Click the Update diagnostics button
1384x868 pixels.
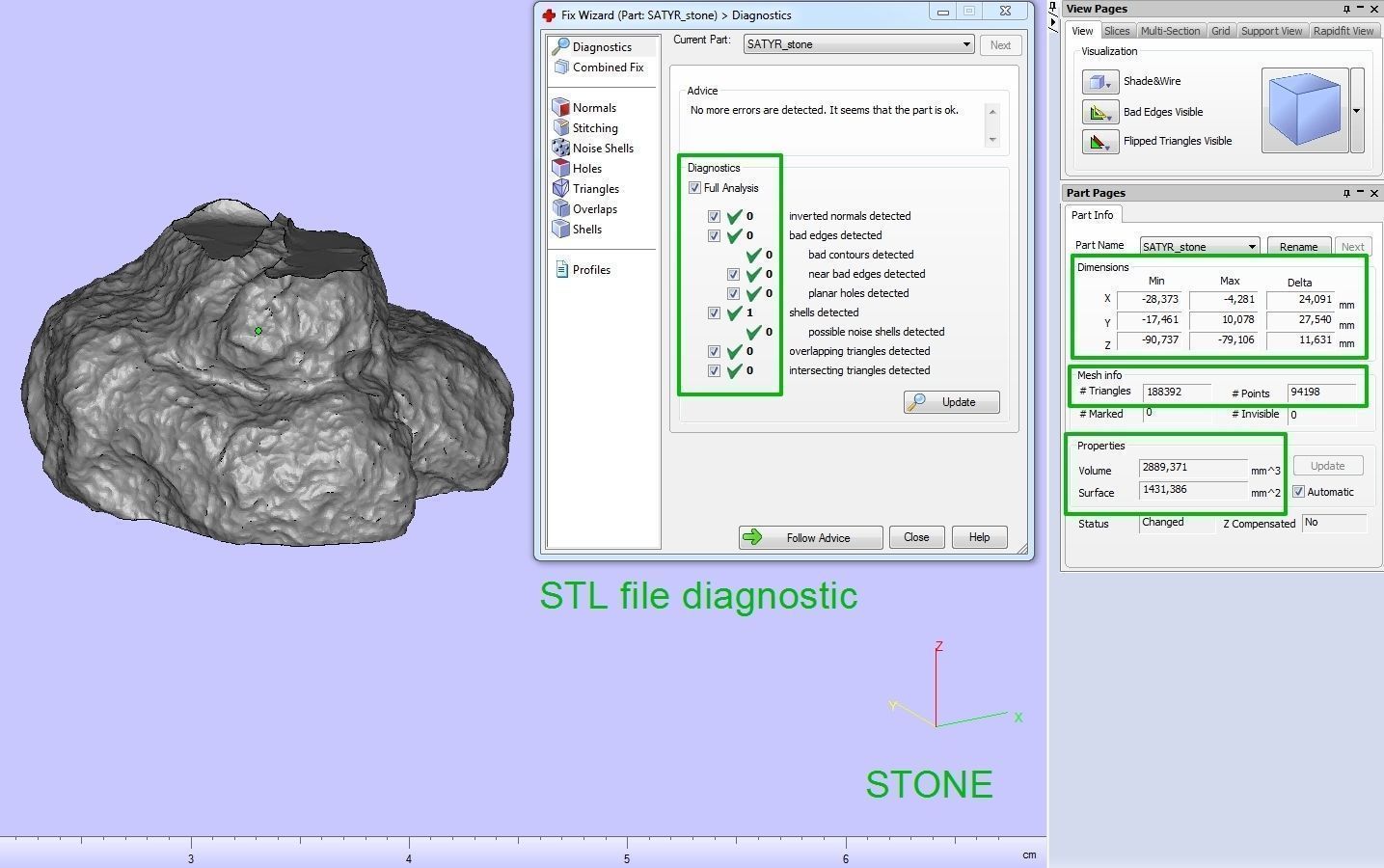click(x=951, y=402)
